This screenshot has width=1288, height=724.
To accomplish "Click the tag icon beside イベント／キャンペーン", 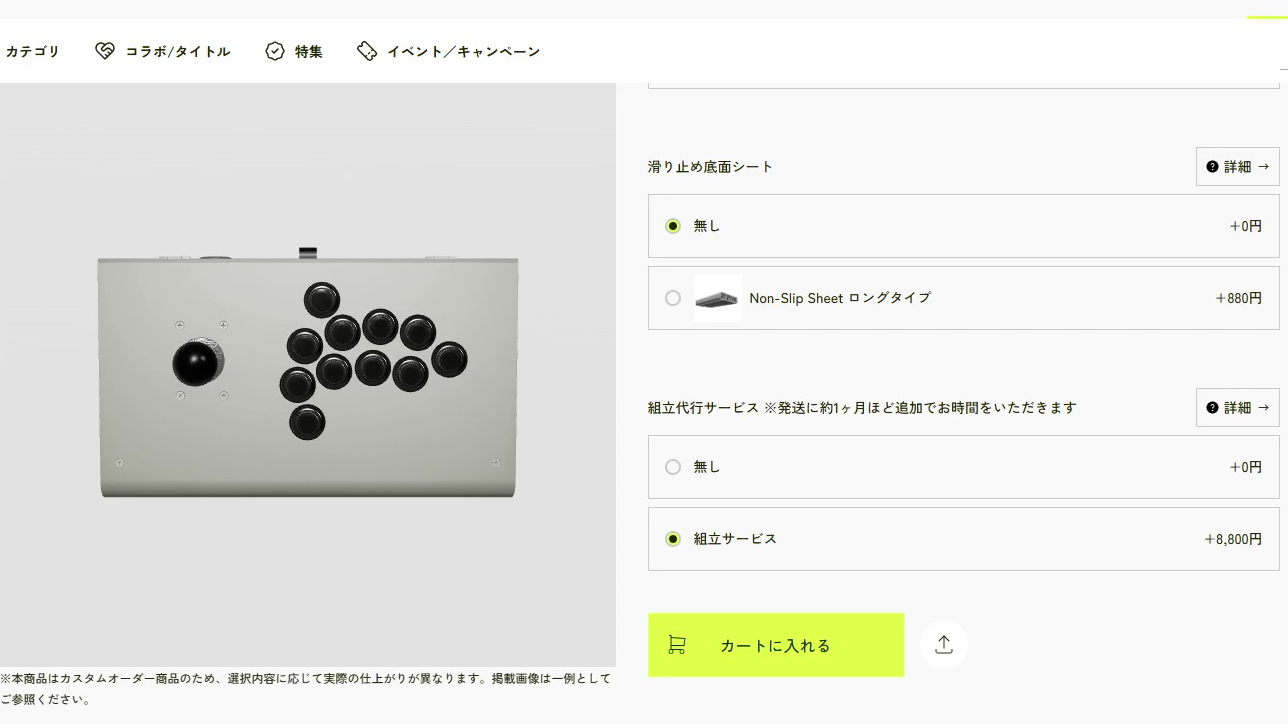I will pos(367,50).
